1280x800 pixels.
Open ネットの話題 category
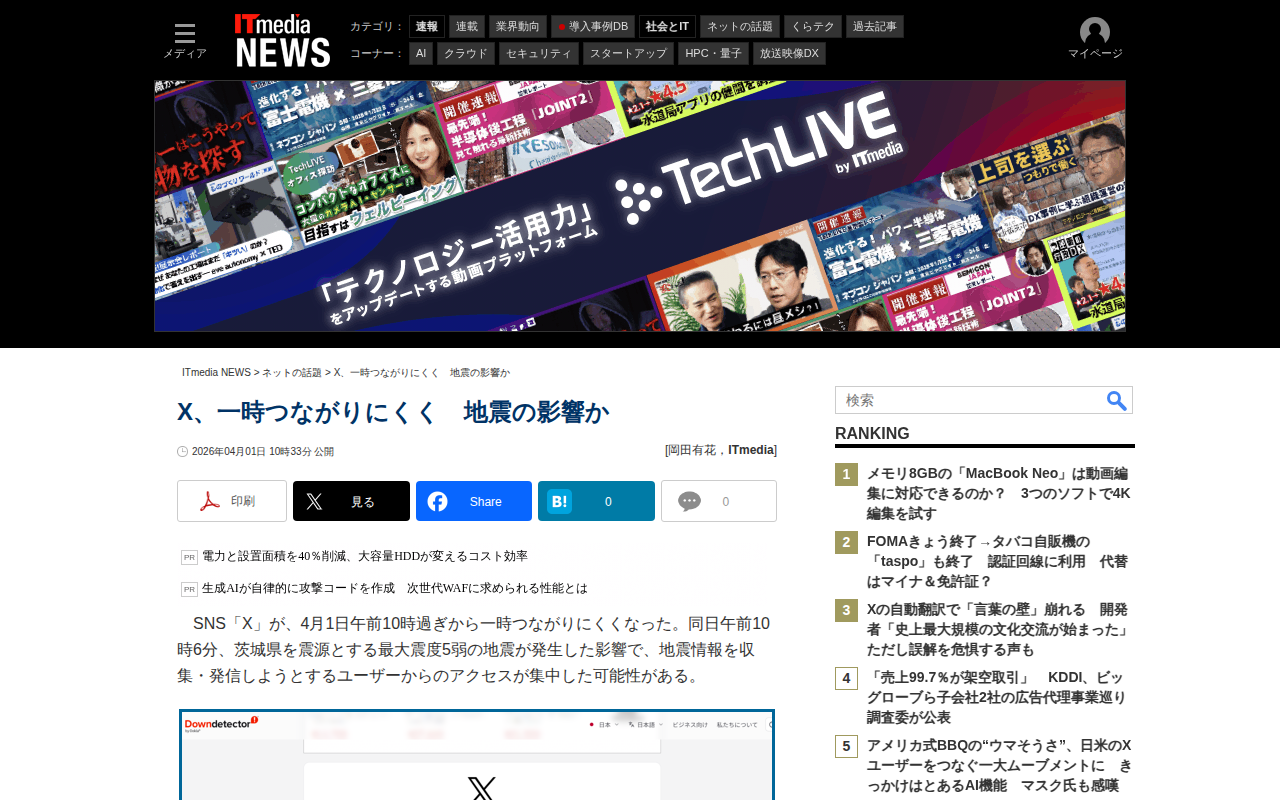(x=740, y=26)
